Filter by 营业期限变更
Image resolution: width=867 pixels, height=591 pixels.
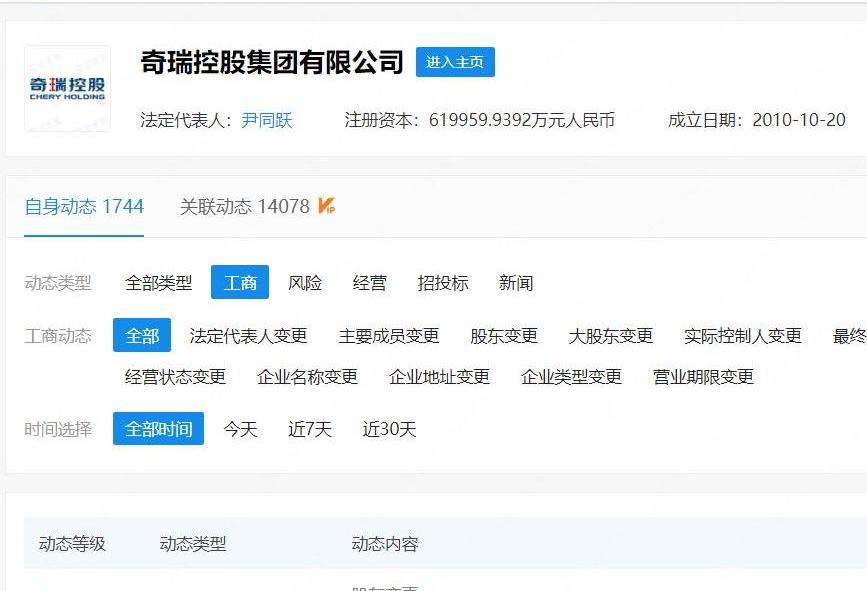(x=703, y=376)
